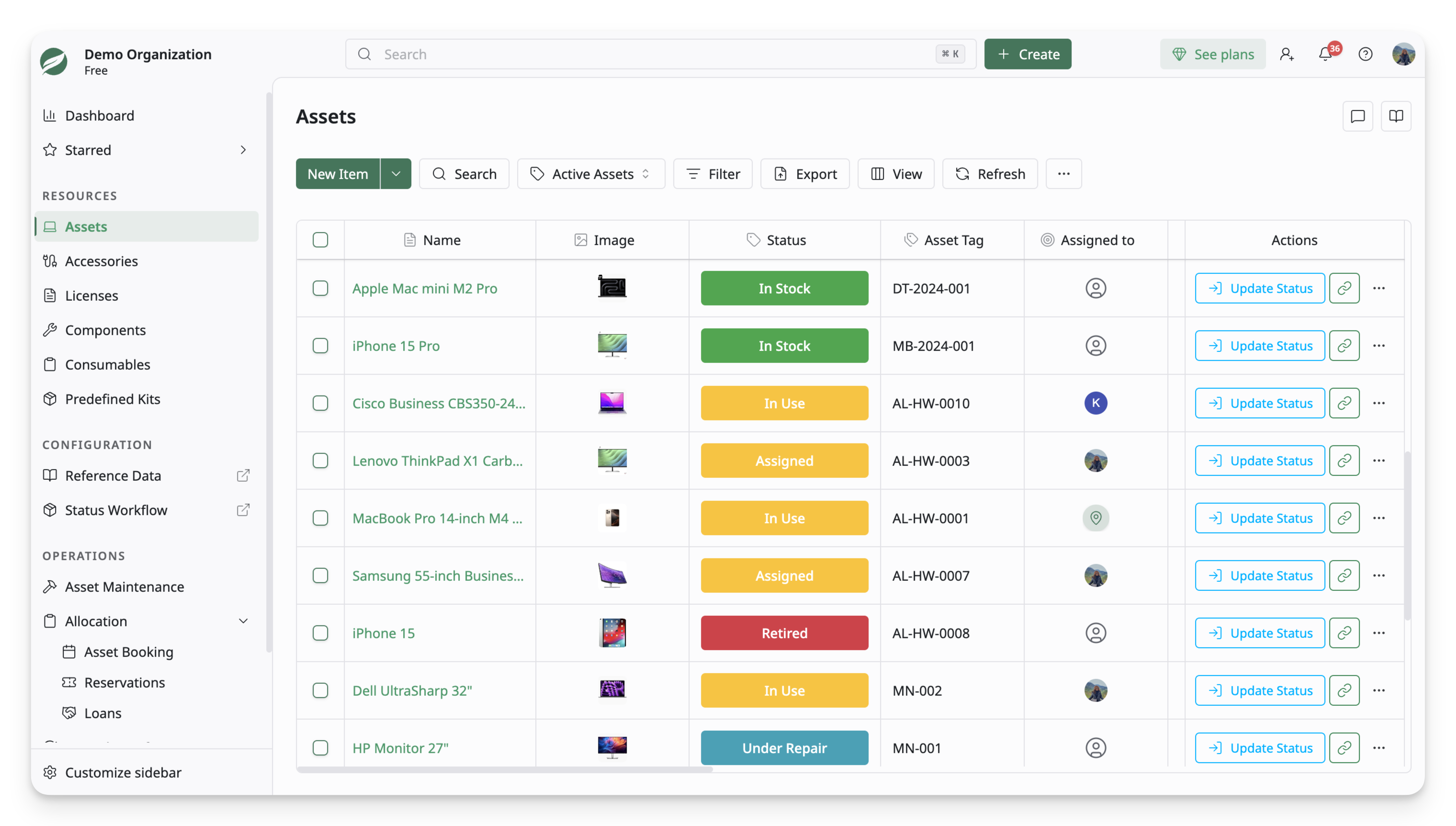The width and height of the screenshot is (1456, 826).
Task: Open the View columns menu
Action: click(896, 174)
